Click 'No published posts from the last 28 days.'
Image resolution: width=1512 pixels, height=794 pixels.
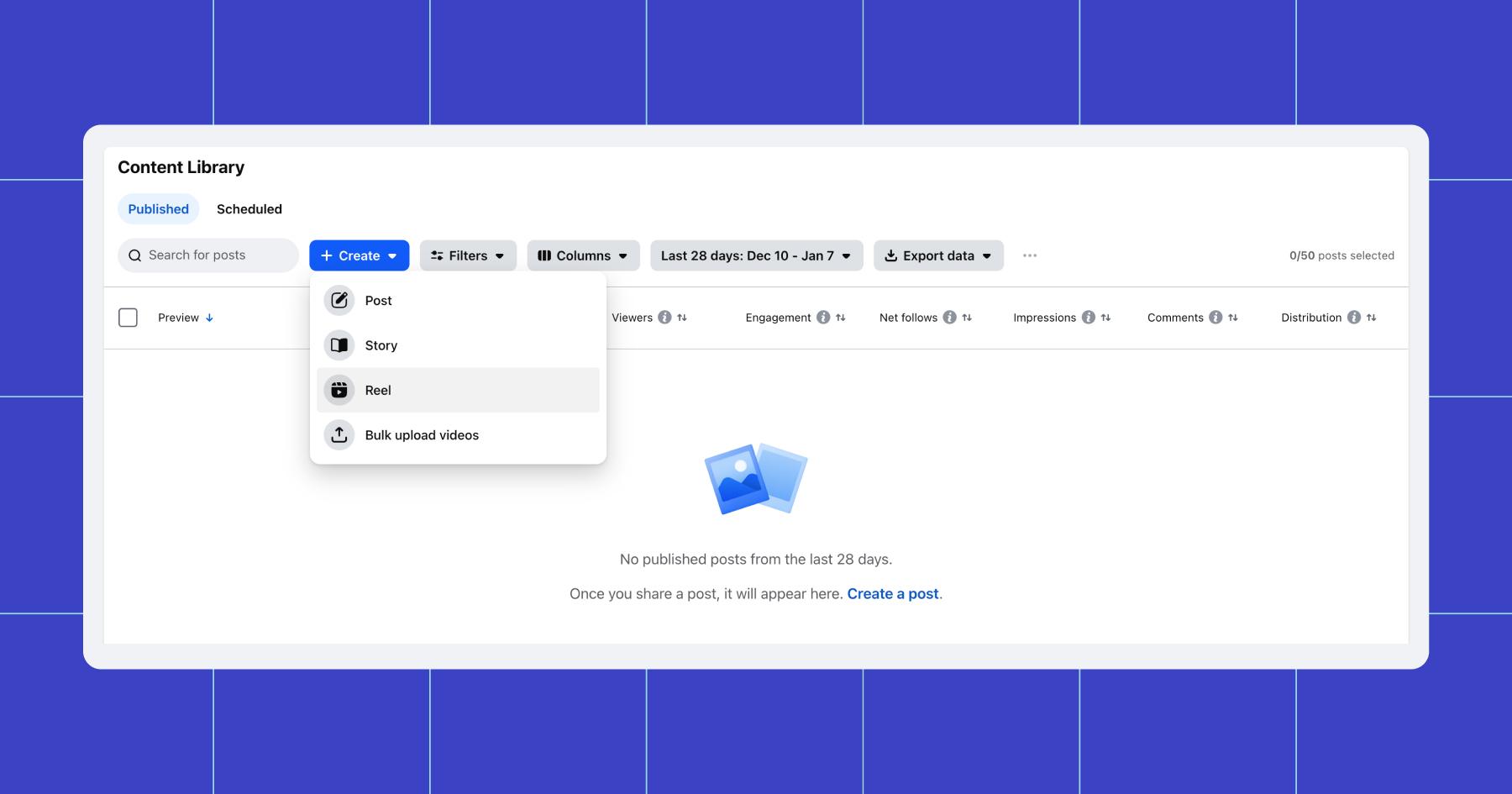coord(756,559)
